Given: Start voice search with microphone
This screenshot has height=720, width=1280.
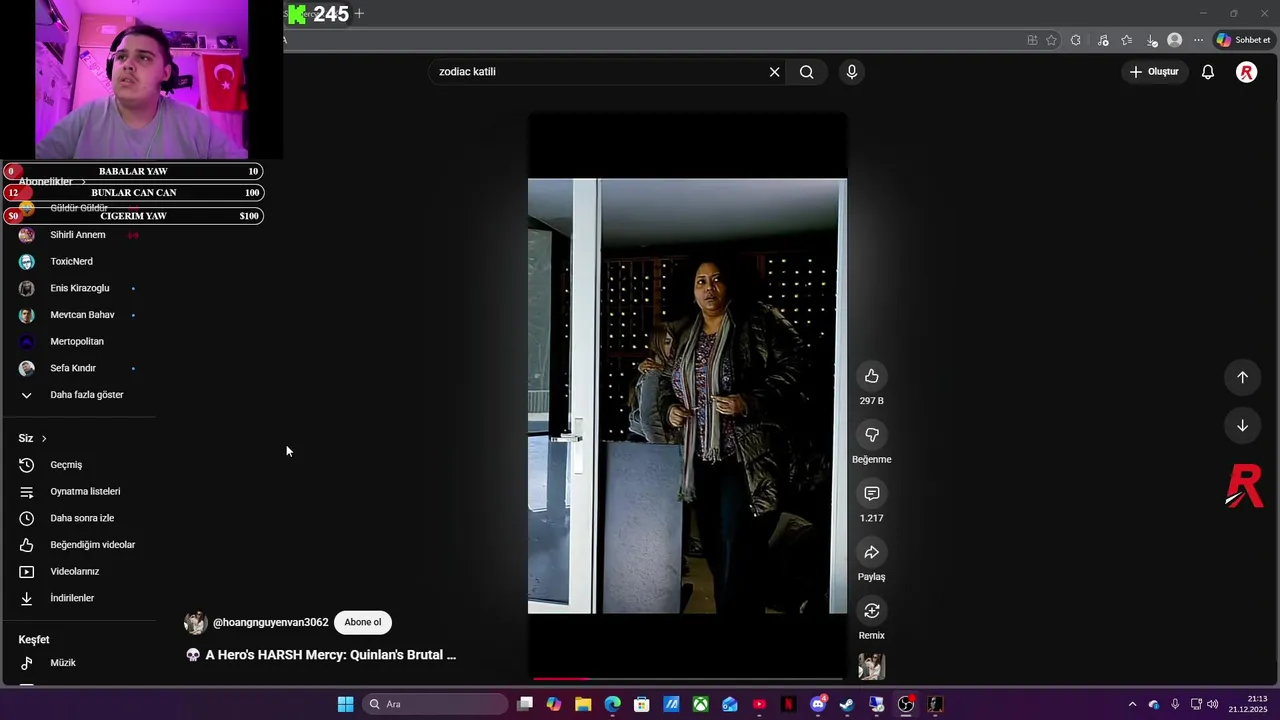Looking at the screenshot, I should tap(852, 72).
